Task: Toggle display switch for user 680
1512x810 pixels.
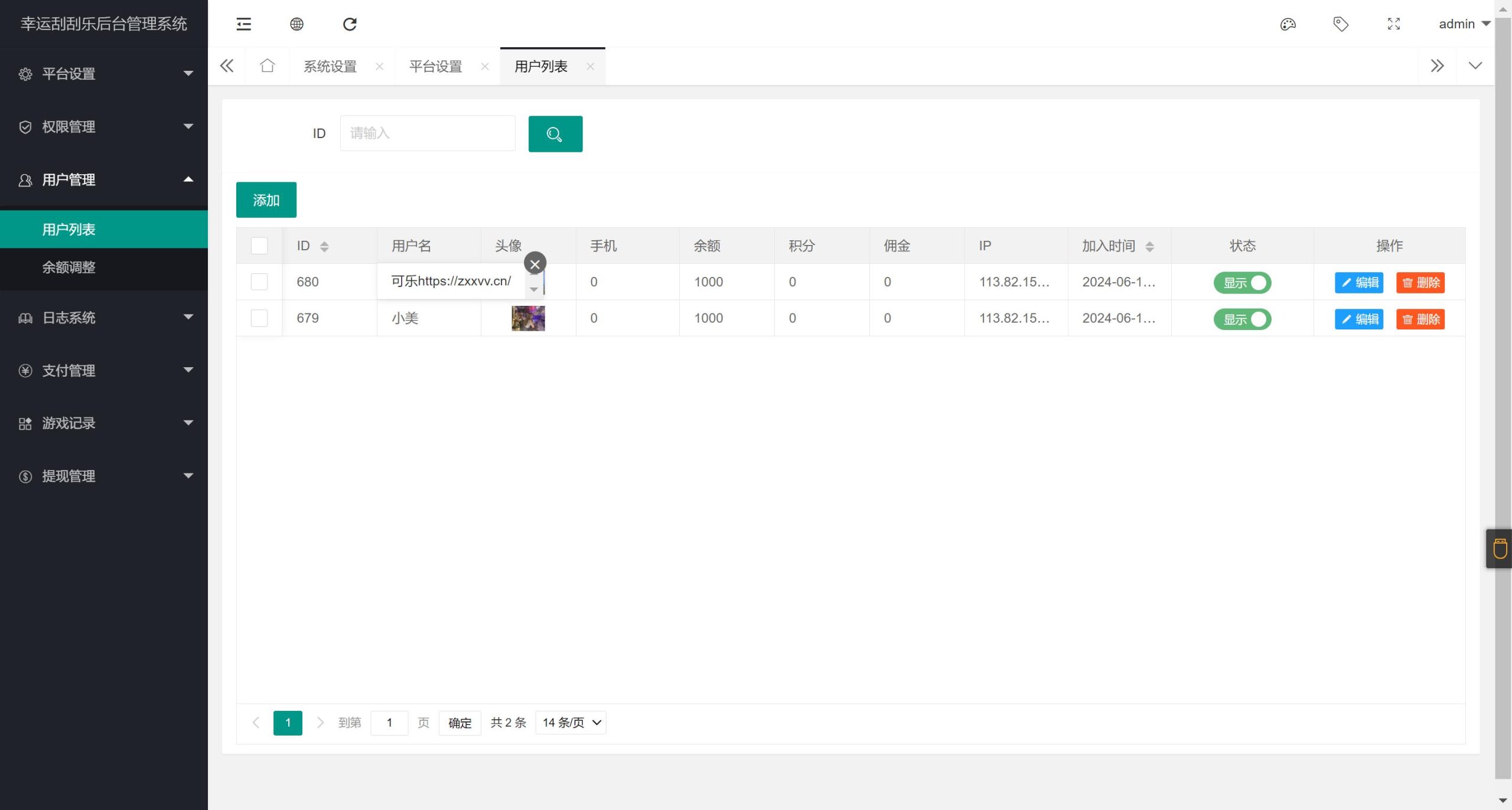Action: [1242, 283]
